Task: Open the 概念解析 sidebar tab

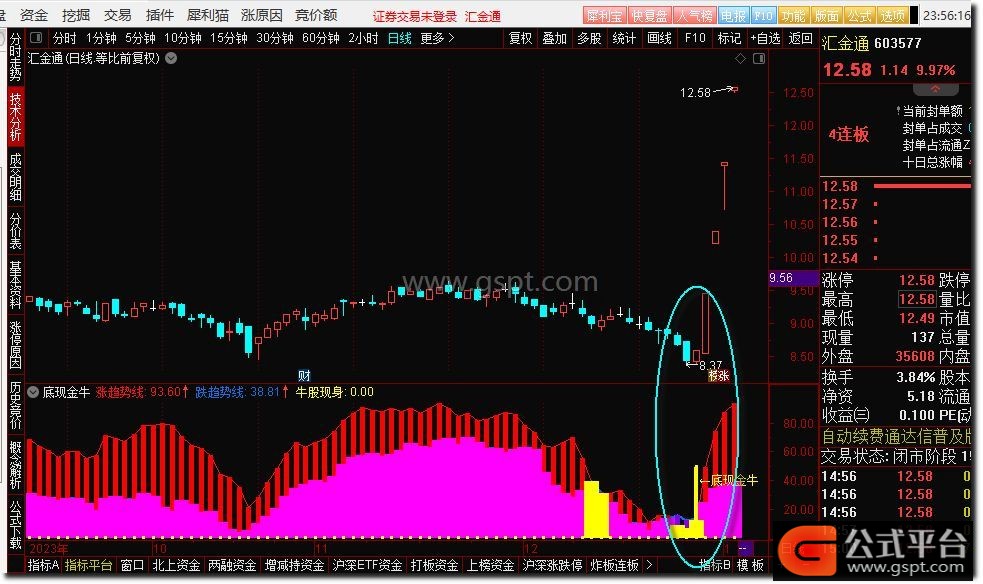Action: coord(15,465)
